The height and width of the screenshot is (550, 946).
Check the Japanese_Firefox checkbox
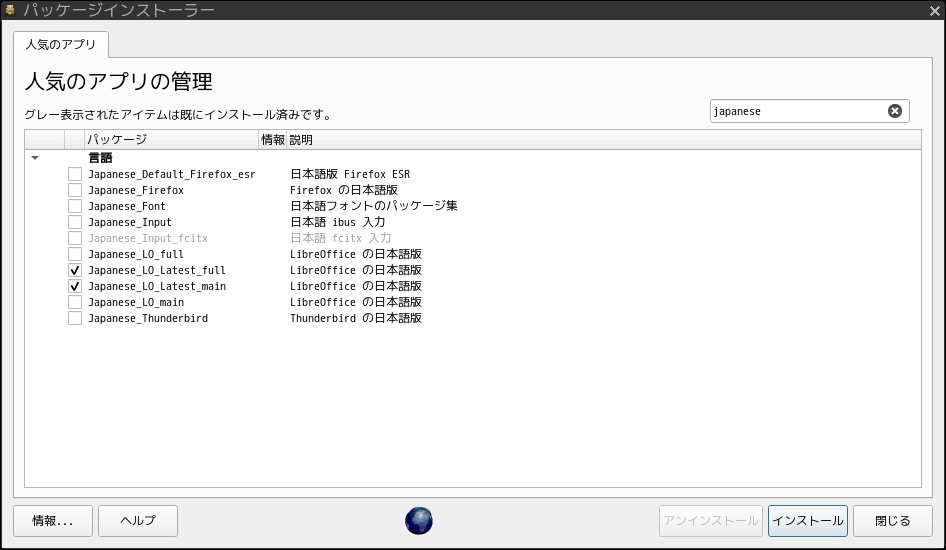[x=75, y=190]
